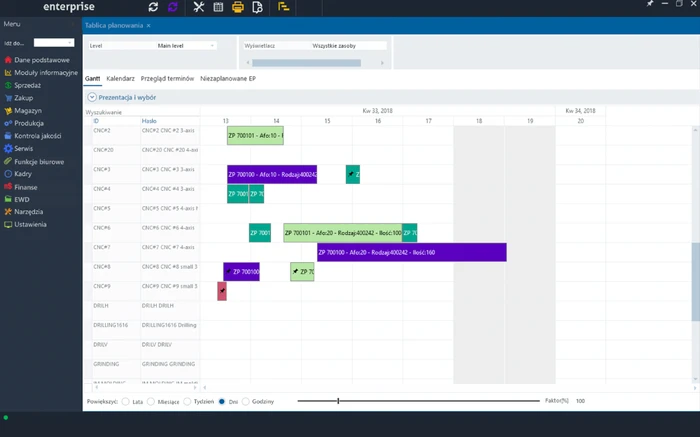Open the Idz do combo box
Image resolution: width=700 pixels, height=437 pixels.
pyautogui.click(x=54, y=43)
